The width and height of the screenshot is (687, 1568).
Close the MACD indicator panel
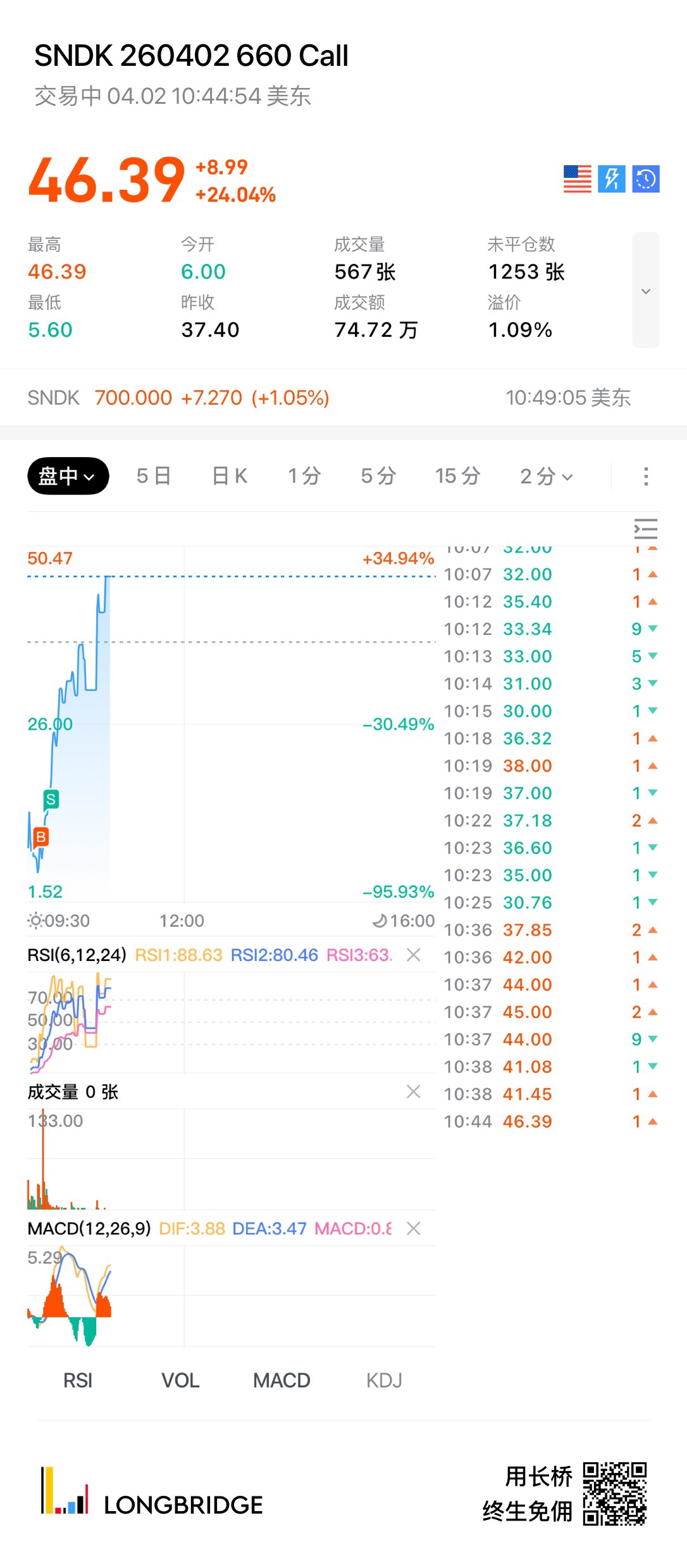(x=414, y=1229)
